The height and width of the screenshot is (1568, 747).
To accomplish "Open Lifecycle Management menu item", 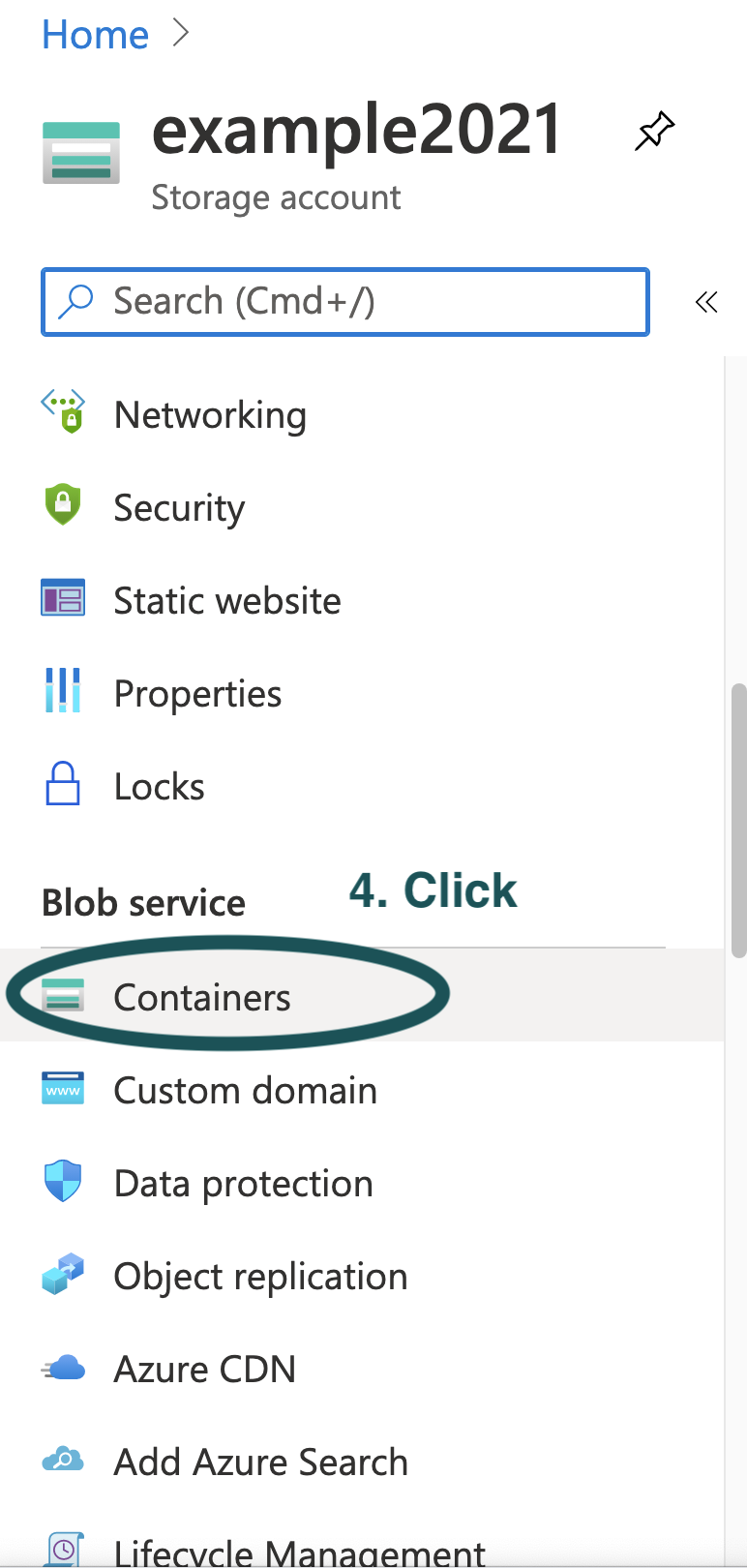I will click(299, 1553).
